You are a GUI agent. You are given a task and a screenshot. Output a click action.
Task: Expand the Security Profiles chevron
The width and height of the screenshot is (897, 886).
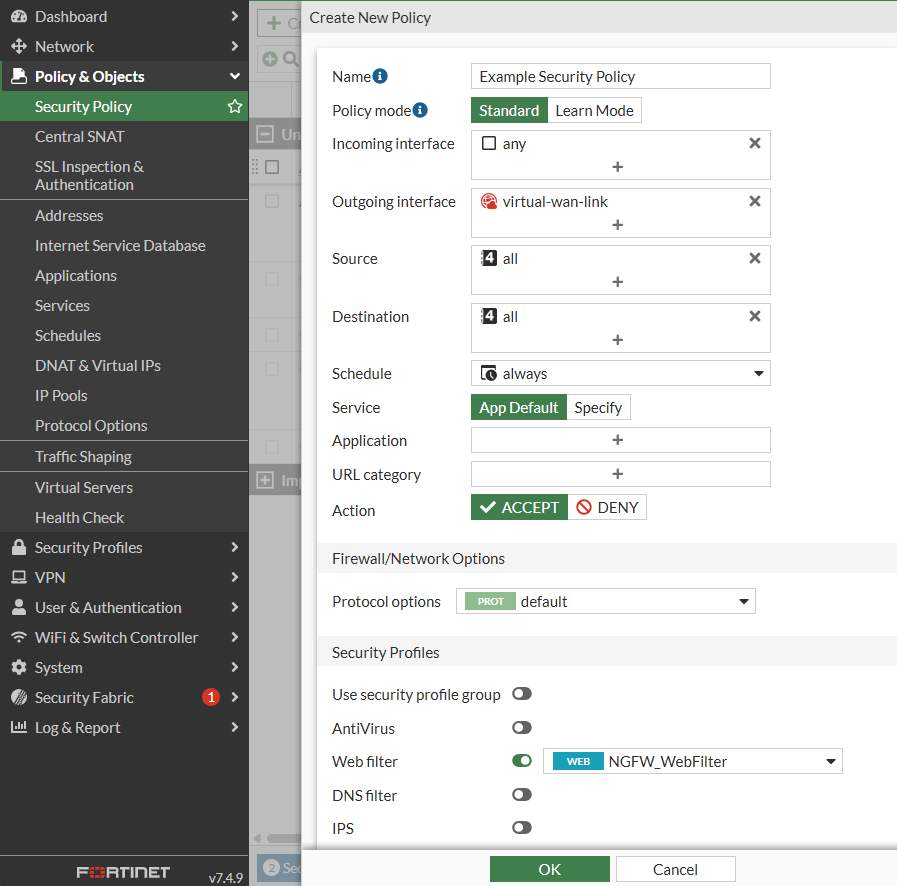[x=235, y=547]
